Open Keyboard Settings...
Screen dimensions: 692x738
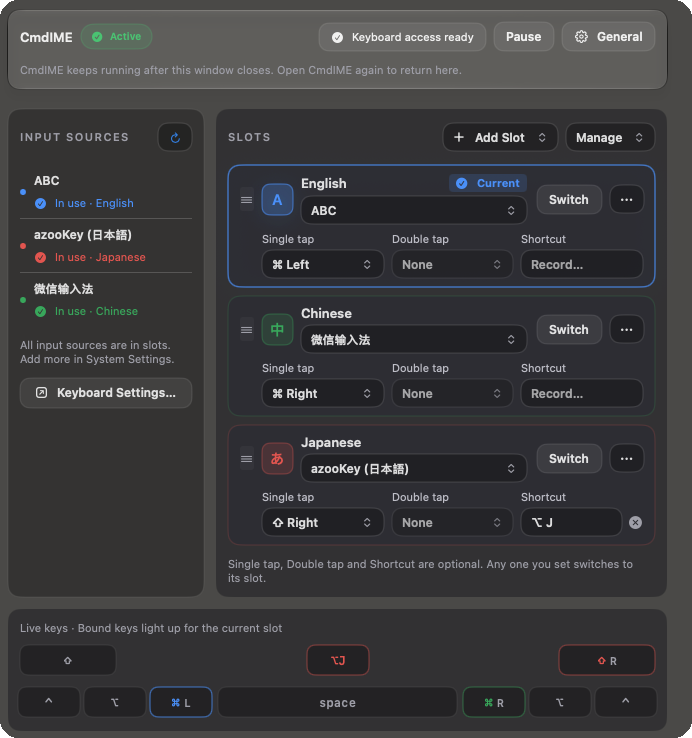pyautogui.click(x=106, y=393)
